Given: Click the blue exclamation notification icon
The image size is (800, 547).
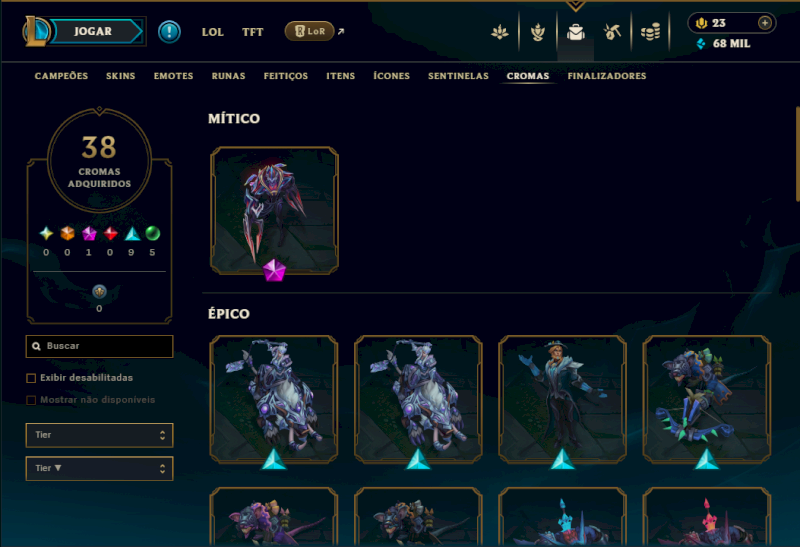Looking at the screenshot, I should 169,32.
